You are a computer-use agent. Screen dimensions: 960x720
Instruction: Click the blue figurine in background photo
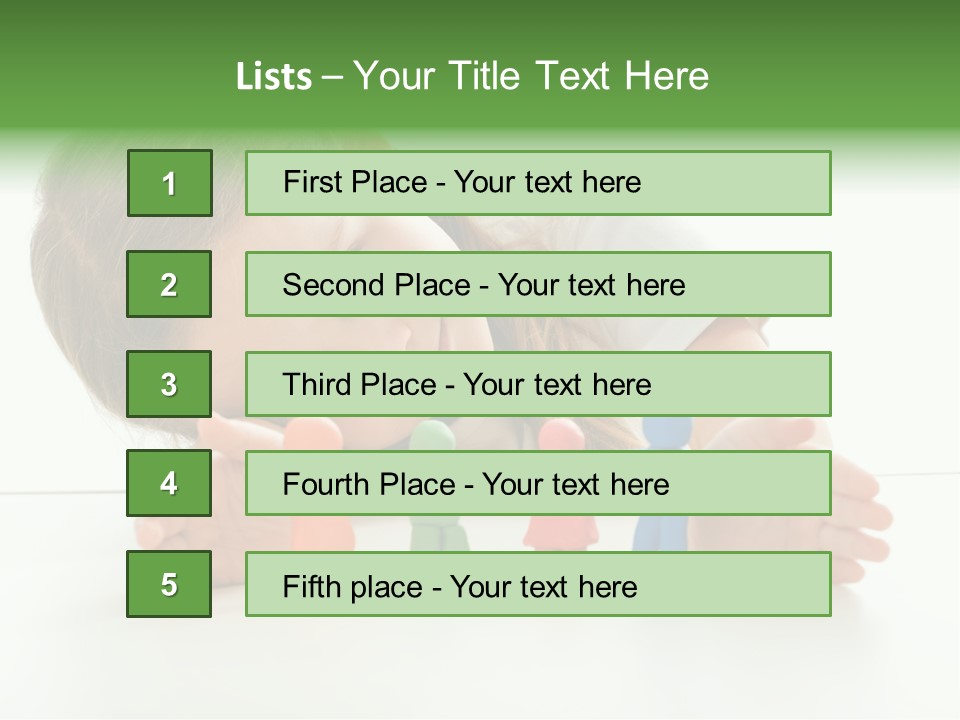click(x=661, y=531)
